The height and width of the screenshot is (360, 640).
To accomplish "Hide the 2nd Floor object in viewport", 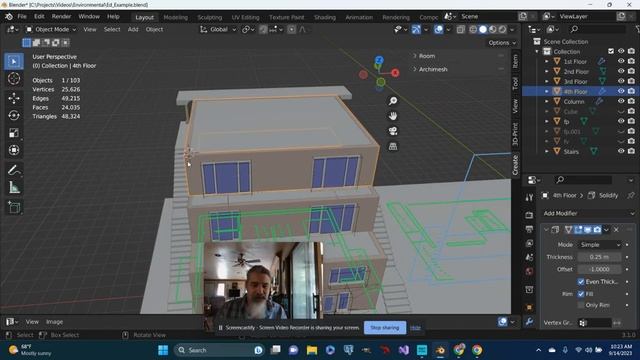I will (621, 71).
